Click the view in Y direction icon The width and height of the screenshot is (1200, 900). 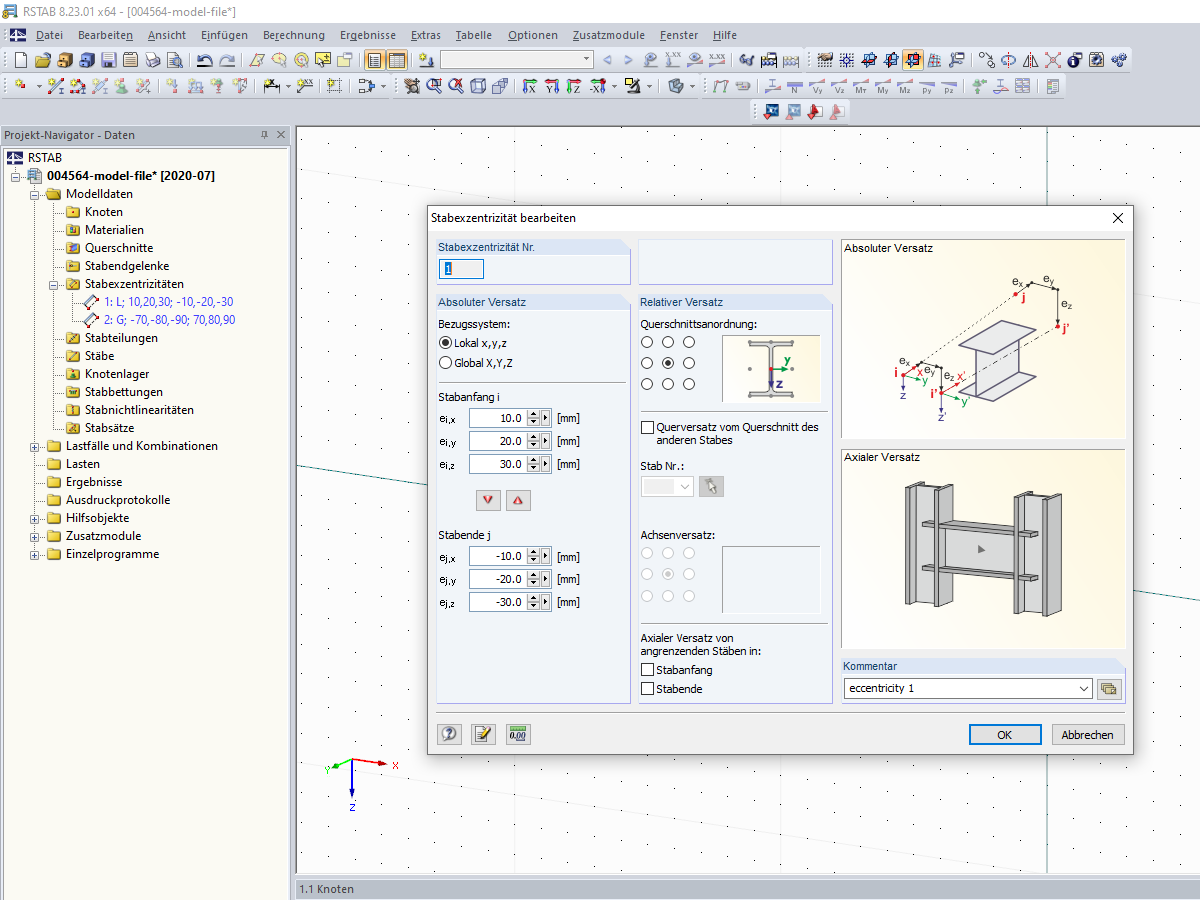551,87
